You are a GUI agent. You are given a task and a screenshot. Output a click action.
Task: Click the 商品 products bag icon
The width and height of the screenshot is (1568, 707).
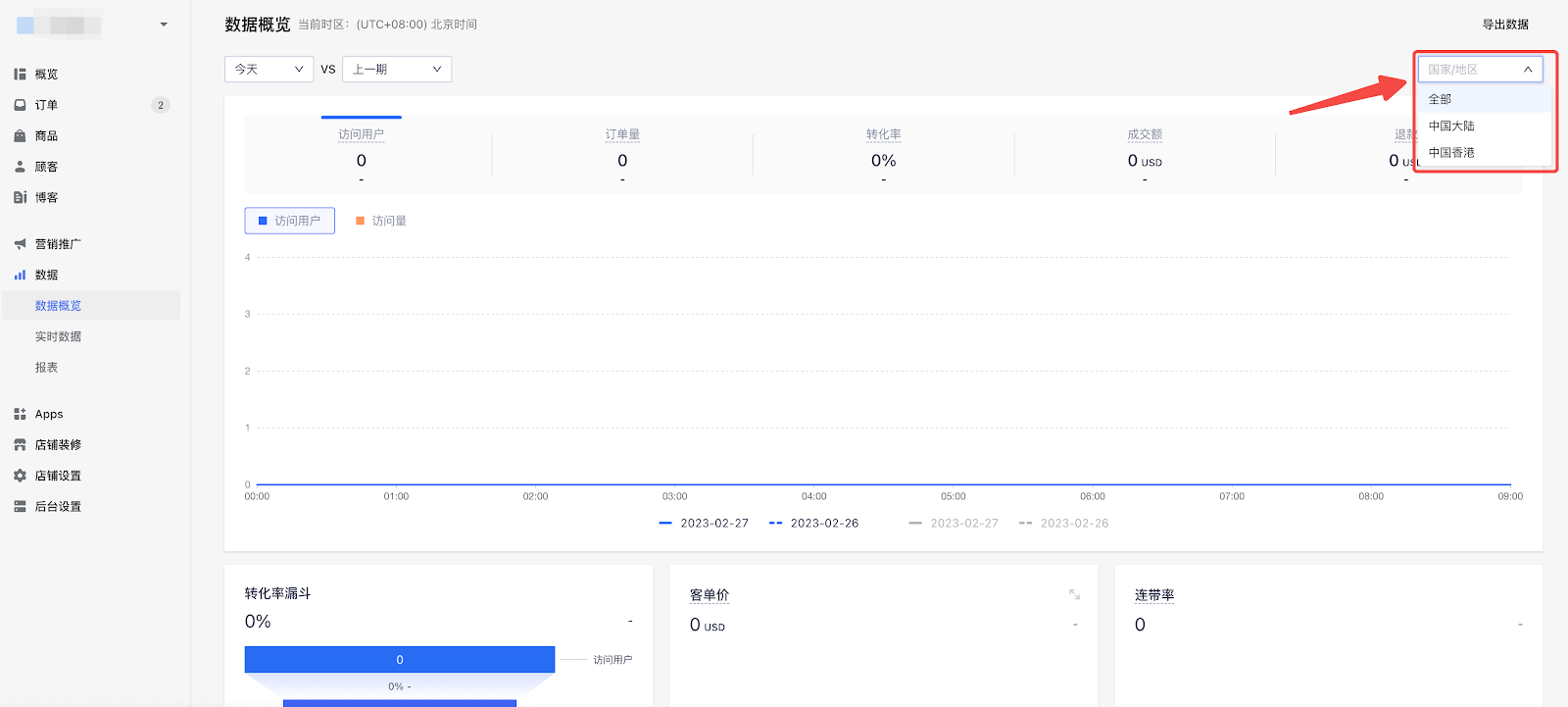20,135
